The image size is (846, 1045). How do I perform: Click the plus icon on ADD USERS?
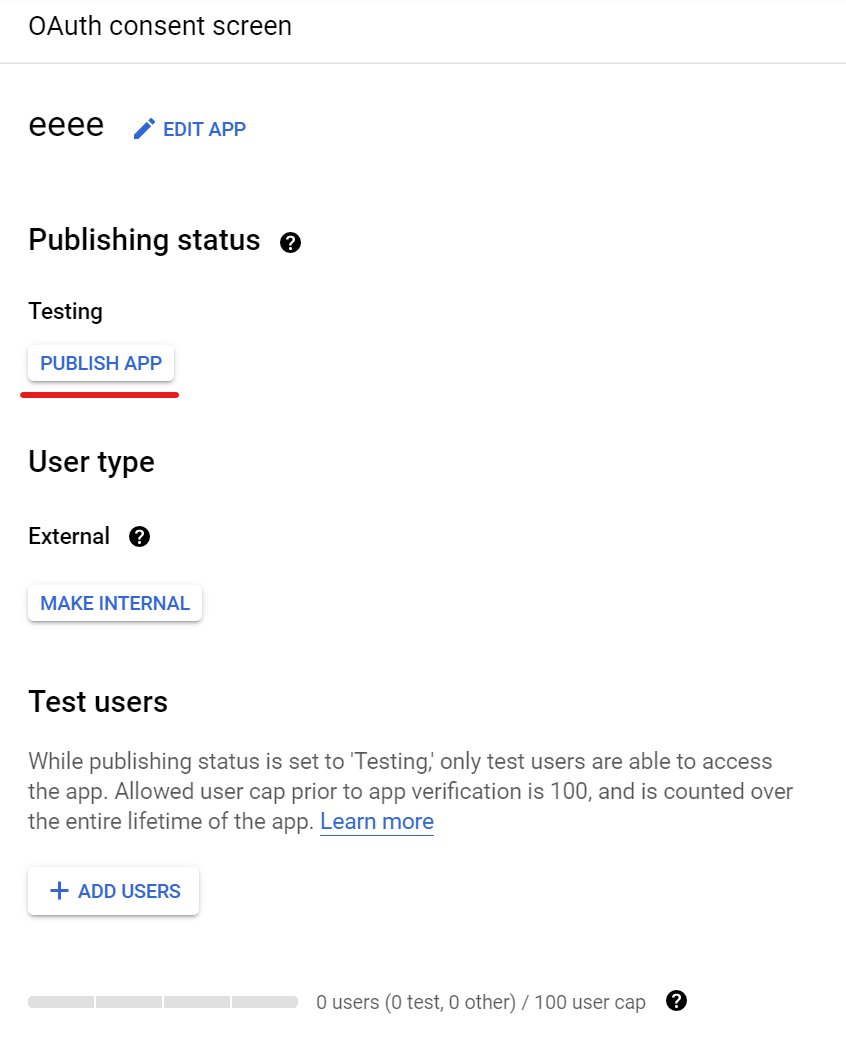pos(59,890)
